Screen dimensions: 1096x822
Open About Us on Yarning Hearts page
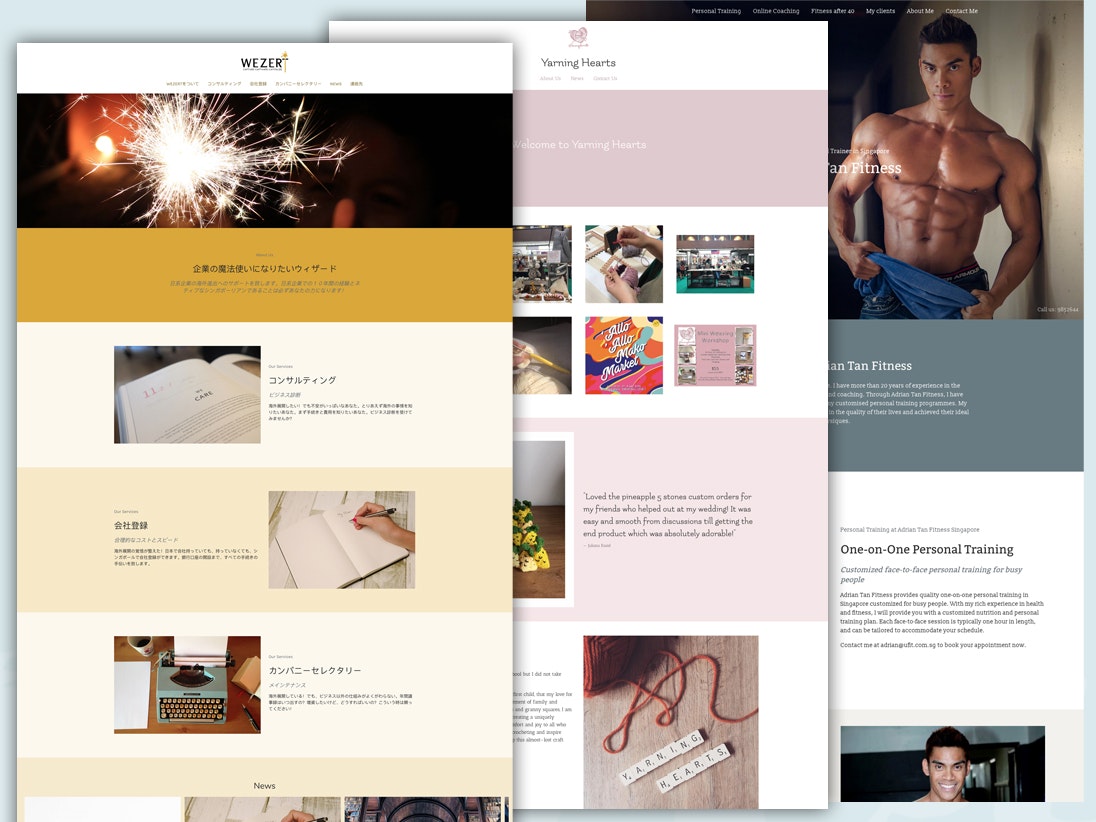point(550,78)
